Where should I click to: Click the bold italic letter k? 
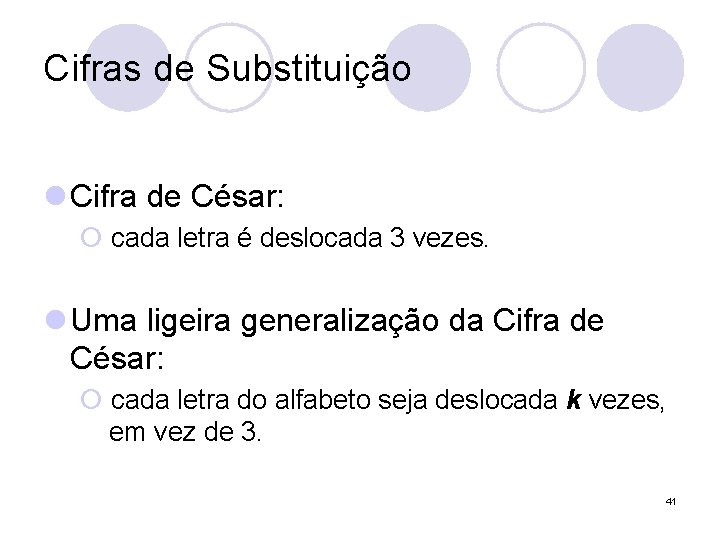(x=574, y=402)
